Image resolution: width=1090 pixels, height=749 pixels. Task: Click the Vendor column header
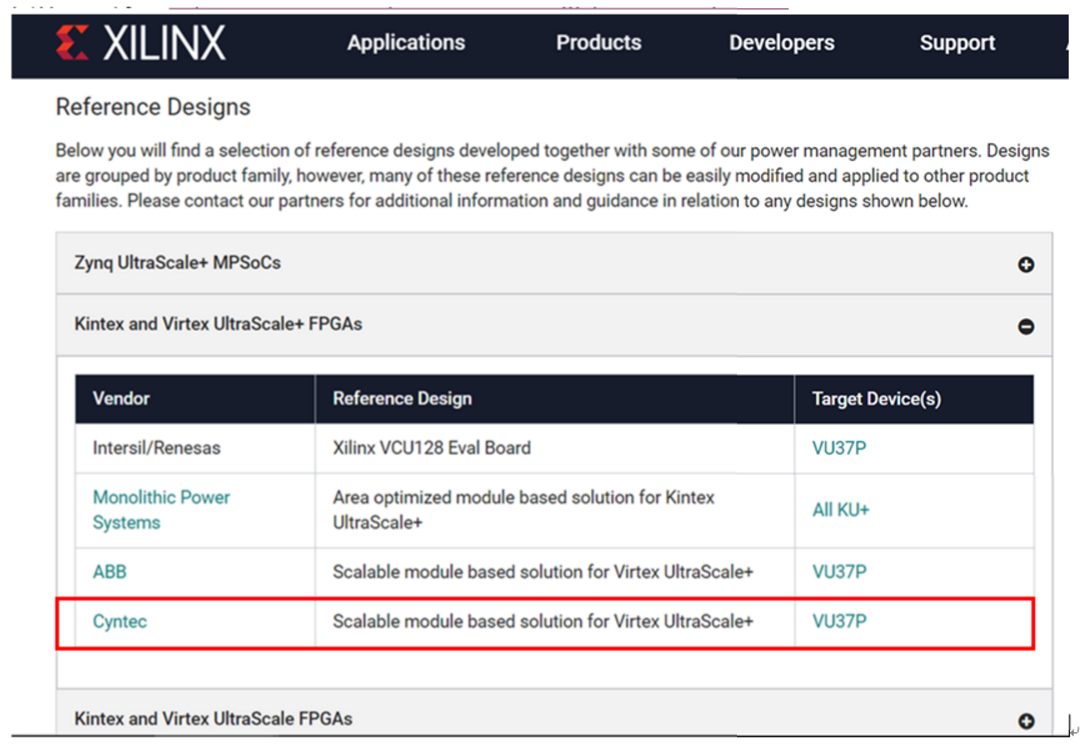click(x=121, y=399)
